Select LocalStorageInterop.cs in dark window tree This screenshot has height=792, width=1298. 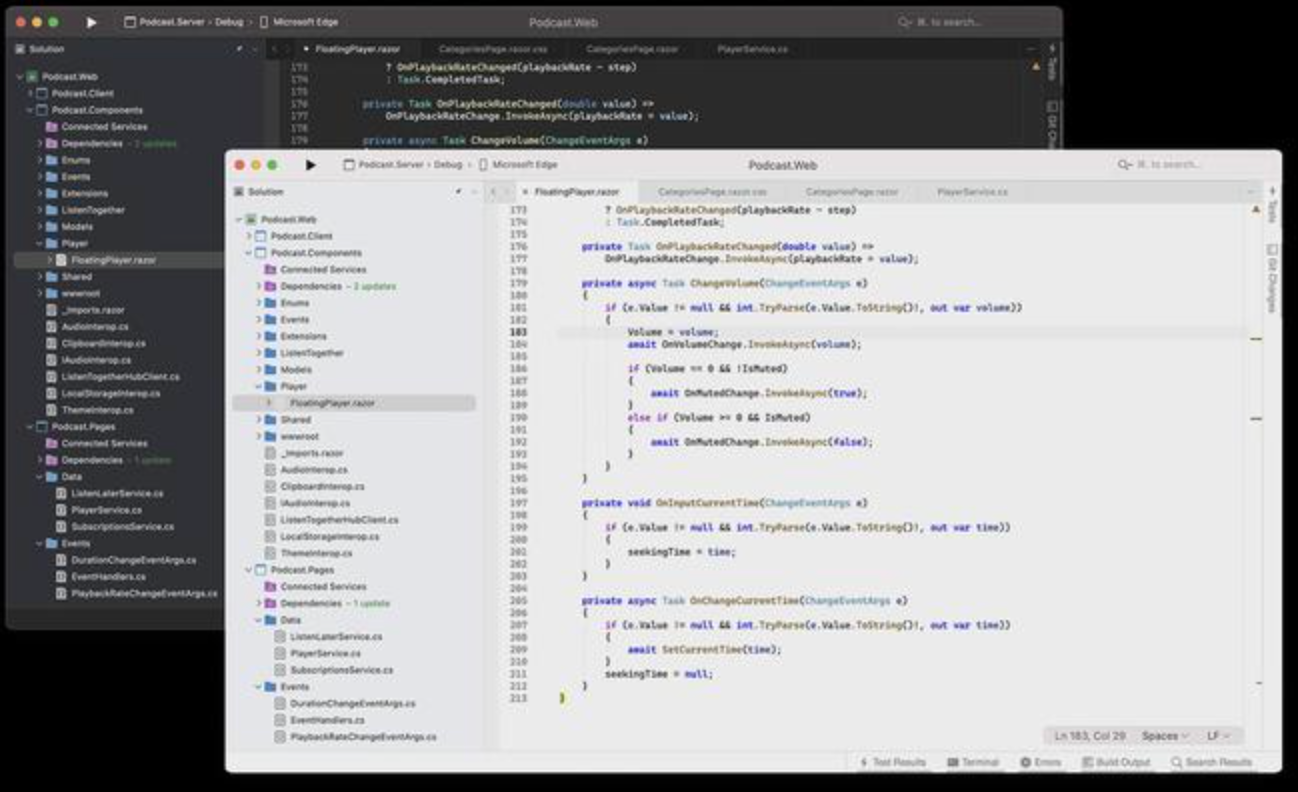coord(110,393)
